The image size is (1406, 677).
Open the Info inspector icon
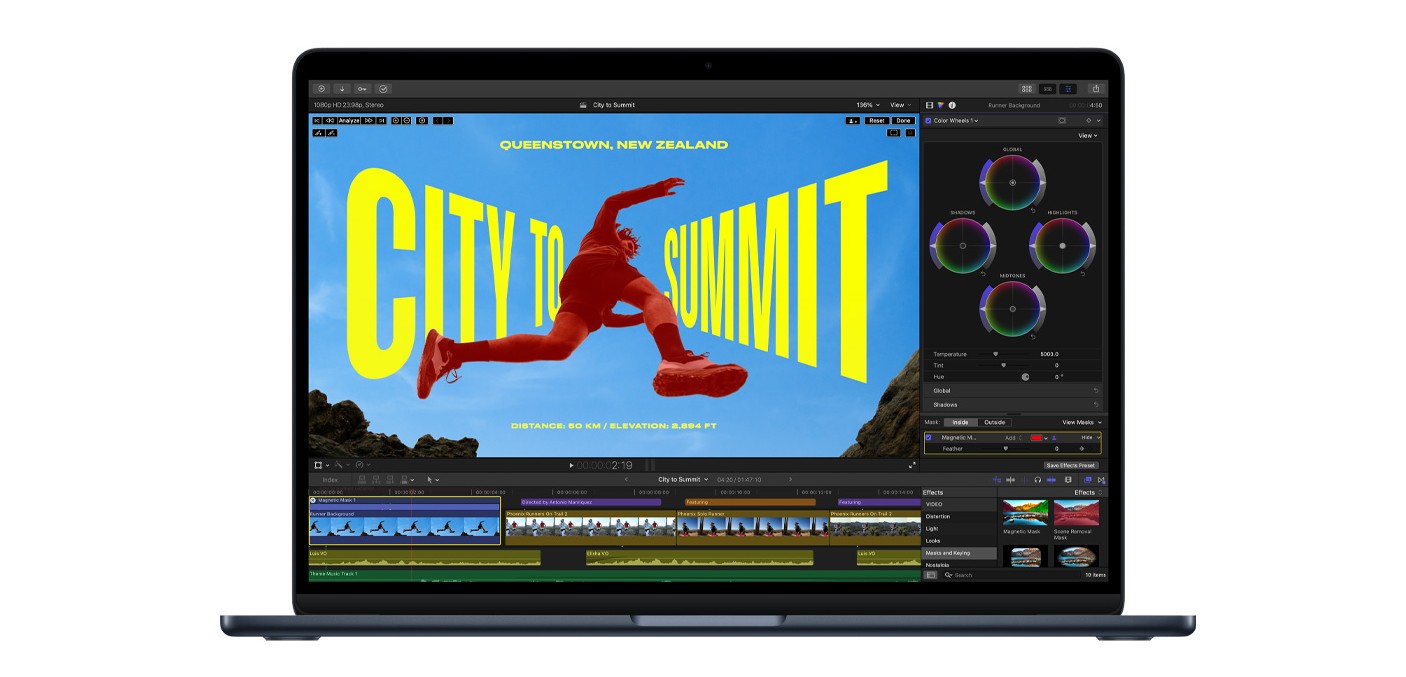952,105
